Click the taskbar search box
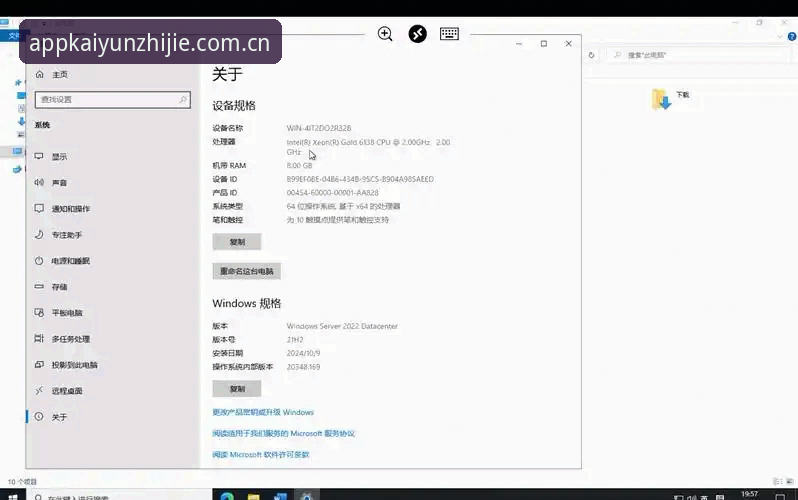 (120, 496)
